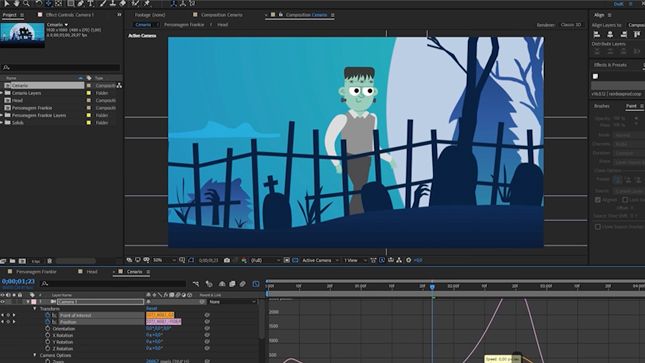Select the Zoom tool in top toolbar
645x363 pixels.
tap(26, 3)
